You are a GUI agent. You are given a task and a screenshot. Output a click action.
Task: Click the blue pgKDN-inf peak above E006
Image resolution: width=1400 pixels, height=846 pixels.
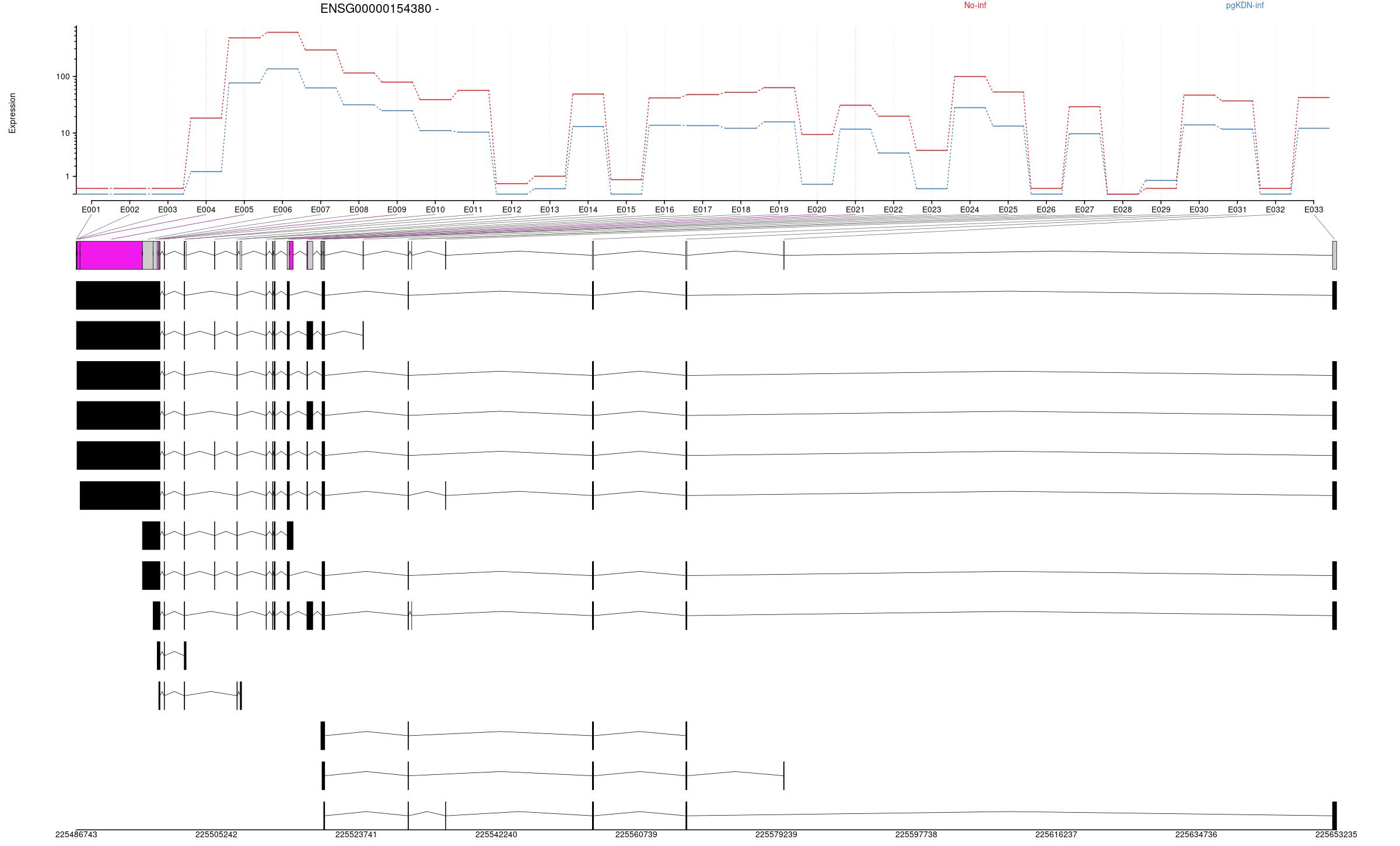coord(282,69)
